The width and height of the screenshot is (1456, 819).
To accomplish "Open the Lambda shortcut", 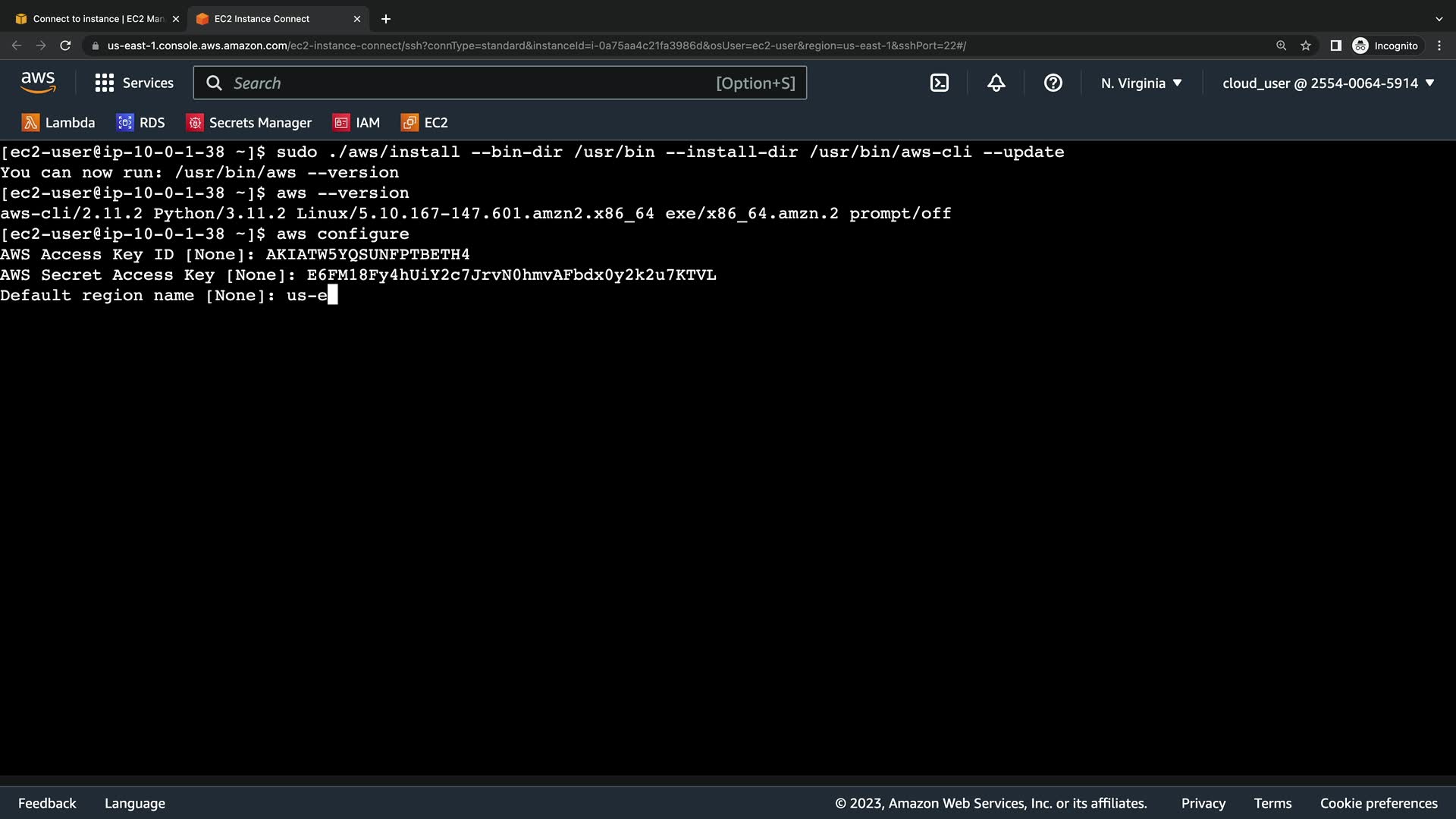I will pos(58,123).
